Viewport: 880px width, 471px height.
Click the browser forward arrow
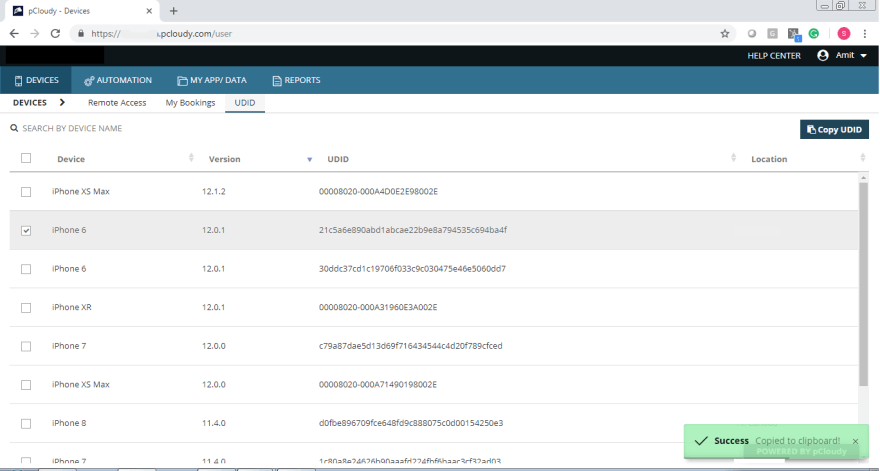coord(35,34)
